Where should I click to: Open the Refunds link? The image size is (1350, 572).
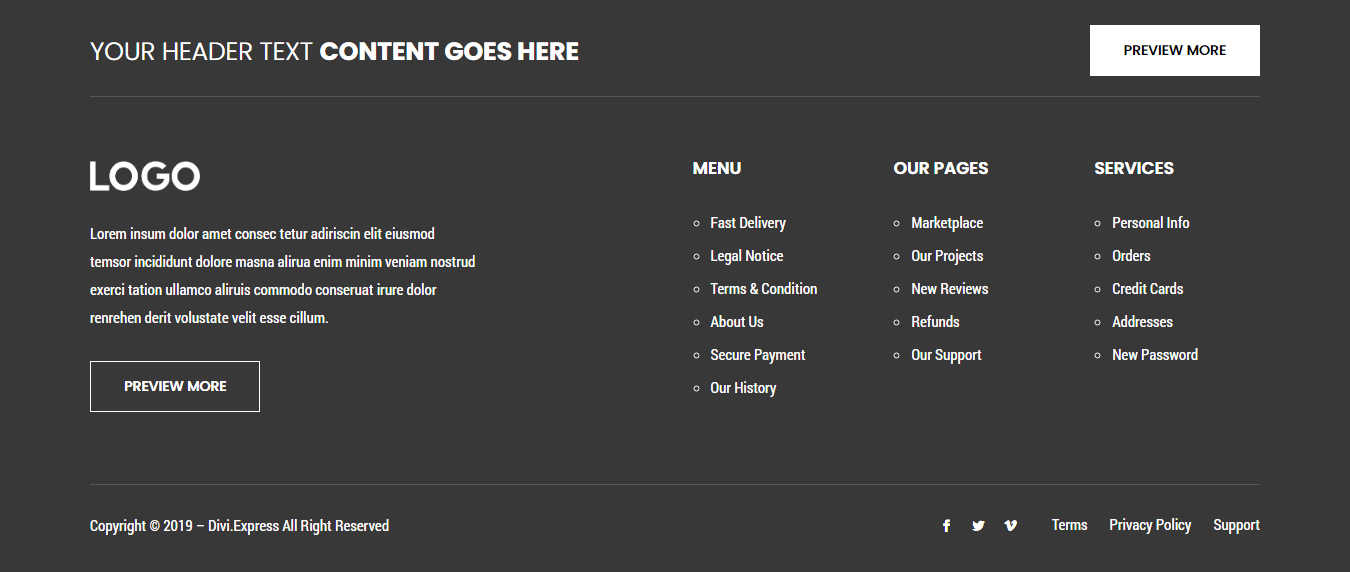pyautogui.click(x=935, y=322)
